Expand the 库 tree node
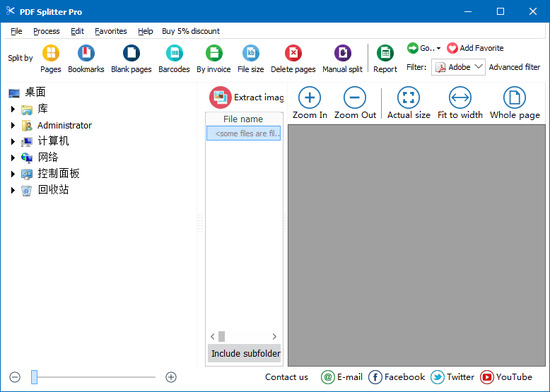This screenshot has width=550, height=392. [x=13, y=109]
